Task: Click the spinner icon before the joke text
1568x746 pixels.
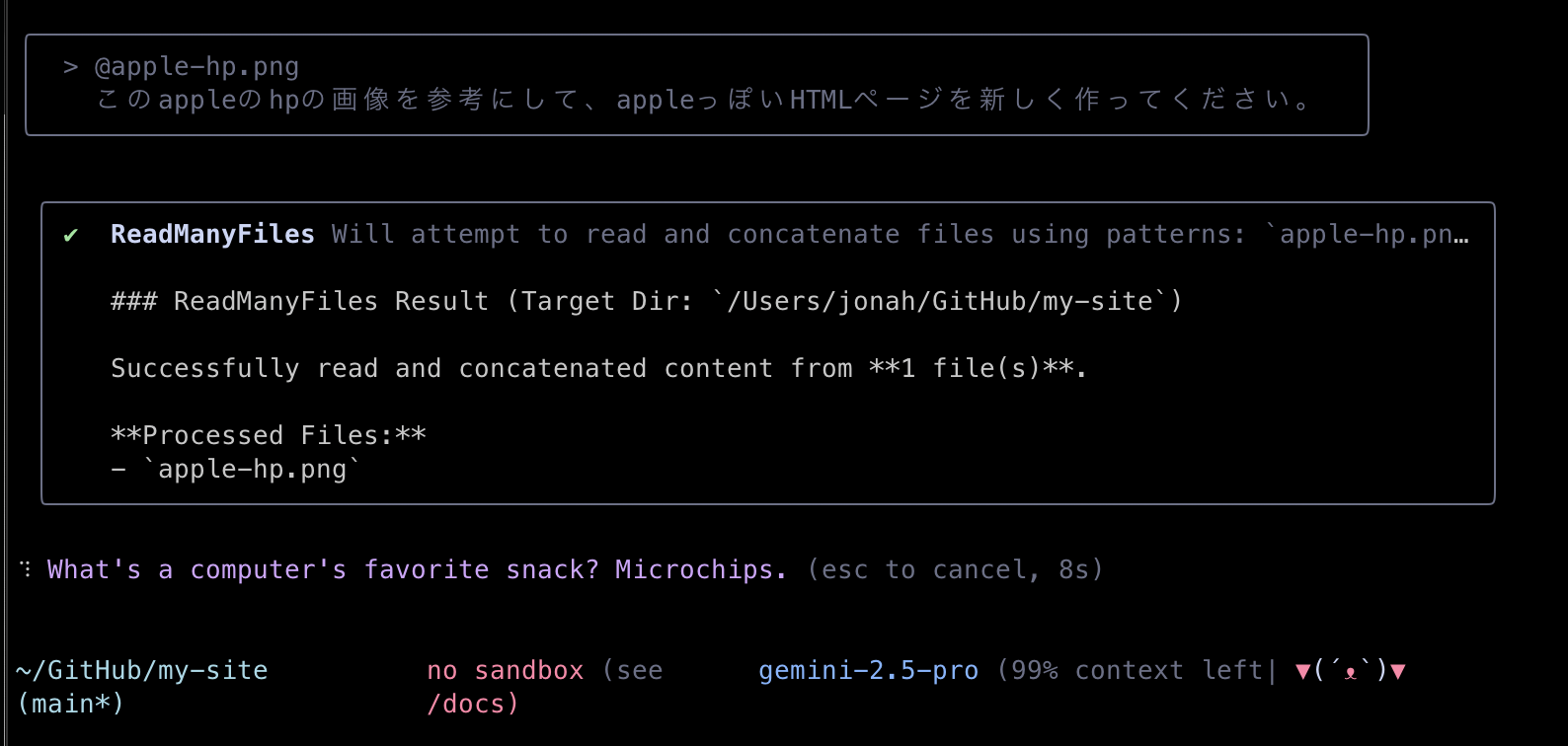Action: coord(26,569)
